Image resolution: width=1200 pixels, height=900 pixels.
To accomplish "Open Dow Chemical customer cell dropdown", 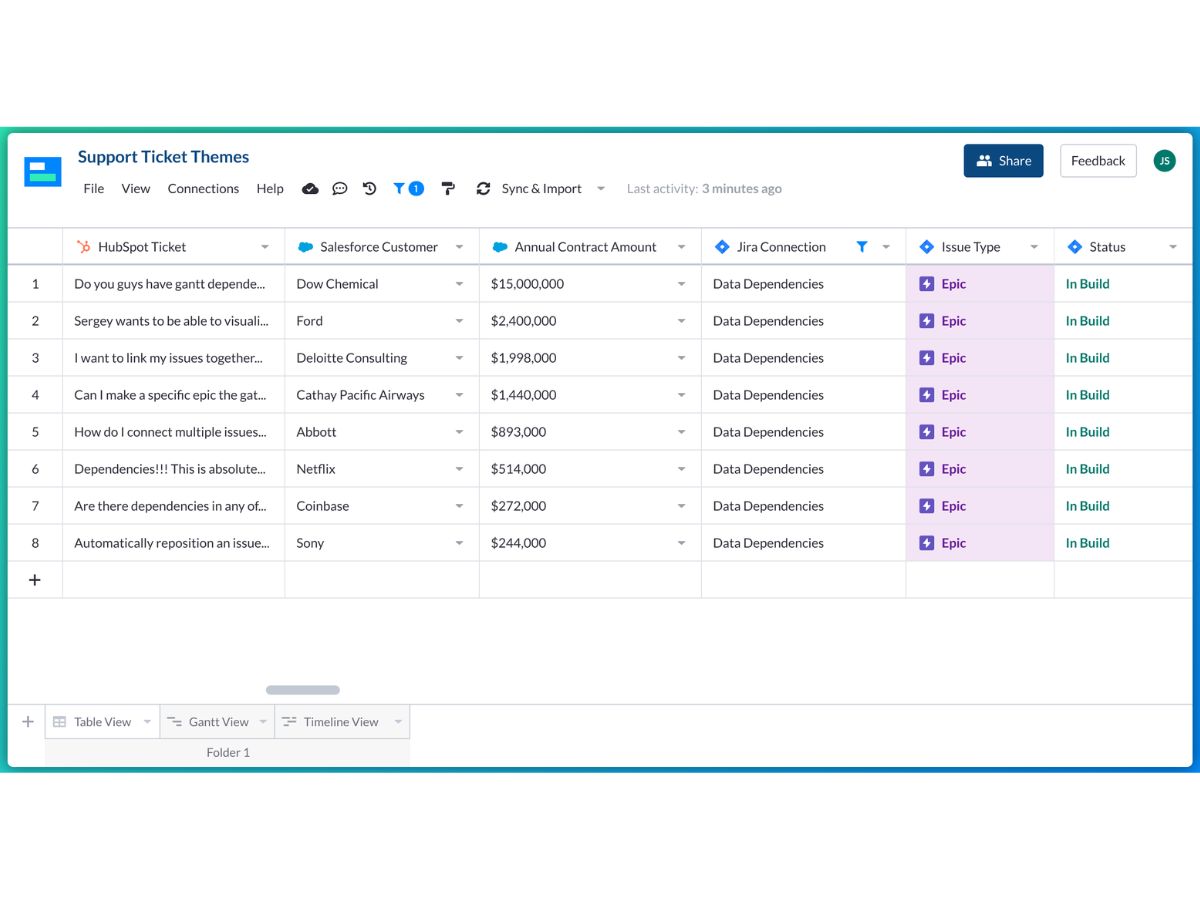I will click(460, 284).
